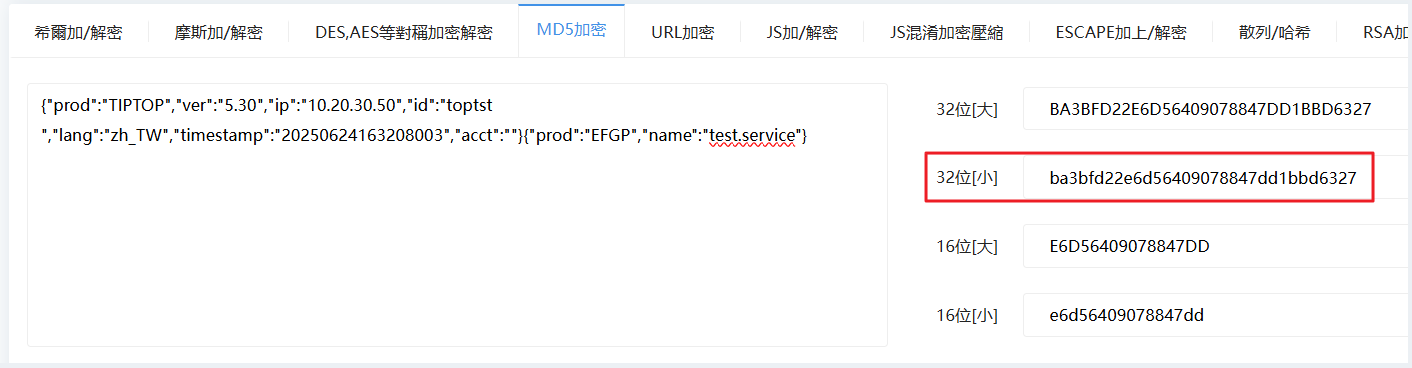Open DES,AES等對稱加密解密 tab
Viewport: 1412px width, 368px height.
click(404, 32)
